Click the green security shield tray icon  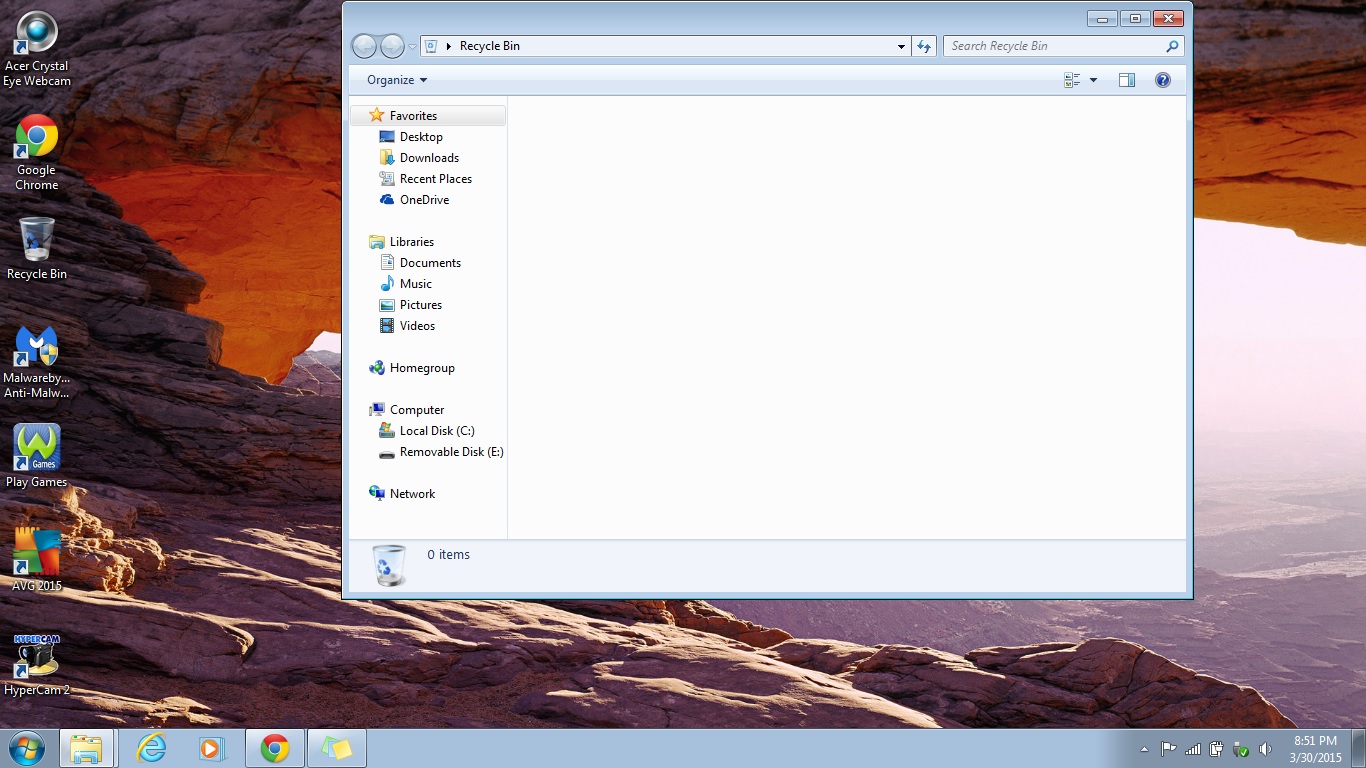coord(1241,749)
